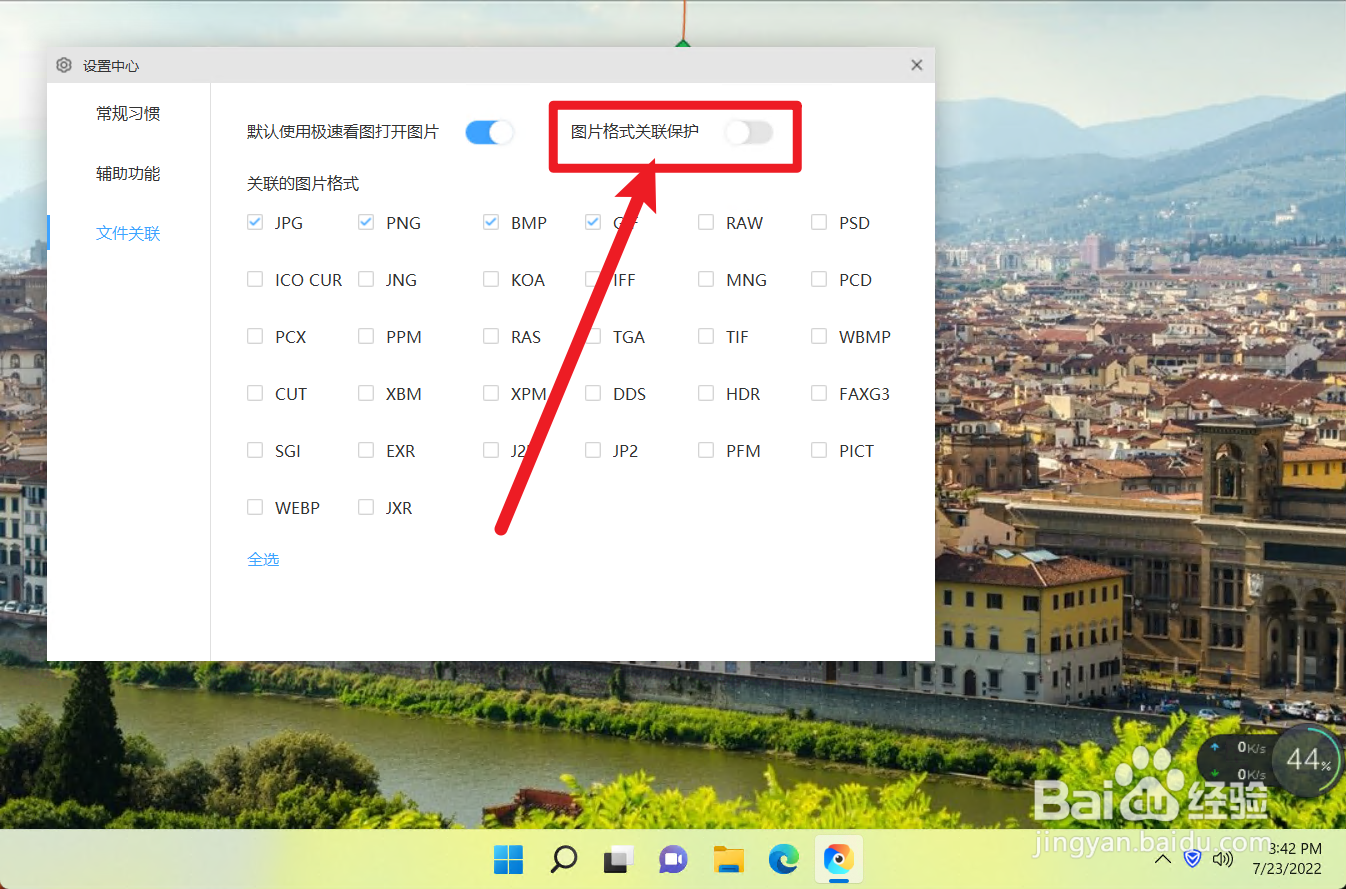
Task: Check the TGA format checkbox
Action: [x=593, y=336]
